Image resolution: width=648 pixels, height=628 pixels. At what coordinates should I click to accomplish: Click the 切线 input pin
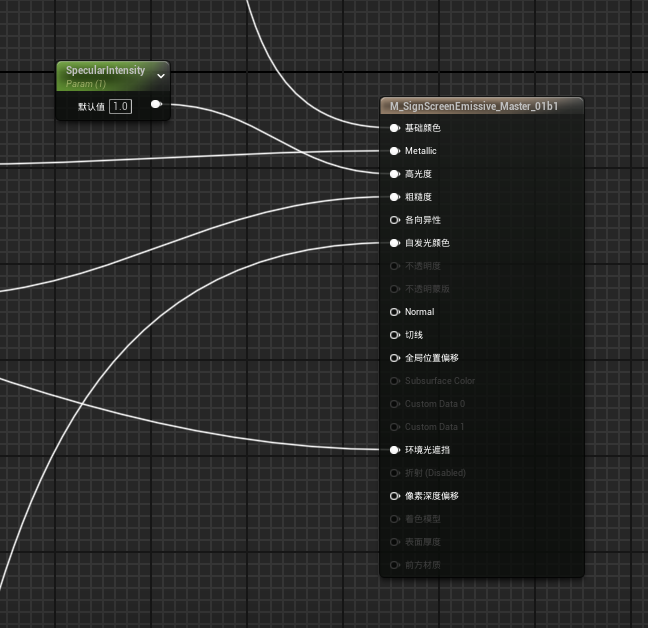pos(395,335)
